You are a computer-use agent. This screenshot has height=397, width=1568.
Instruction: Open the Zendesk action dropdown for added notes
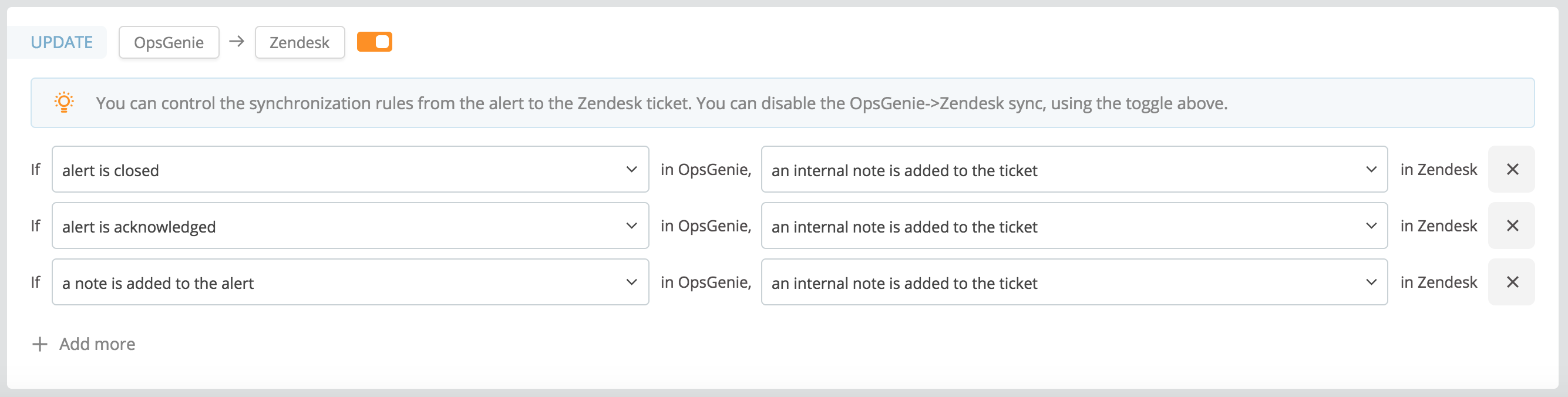tap(1370, 282)
